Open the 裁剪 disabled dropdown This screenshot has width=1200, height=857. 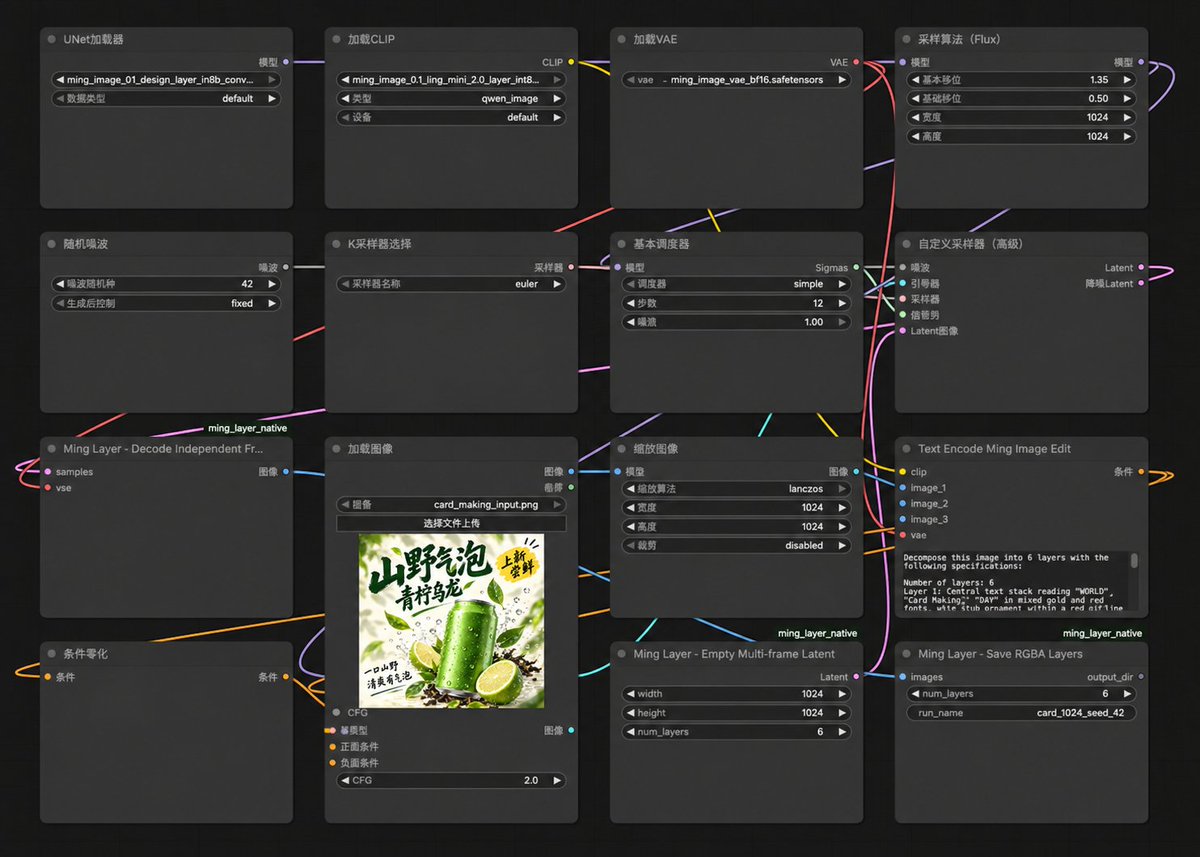tap(736, 546)
